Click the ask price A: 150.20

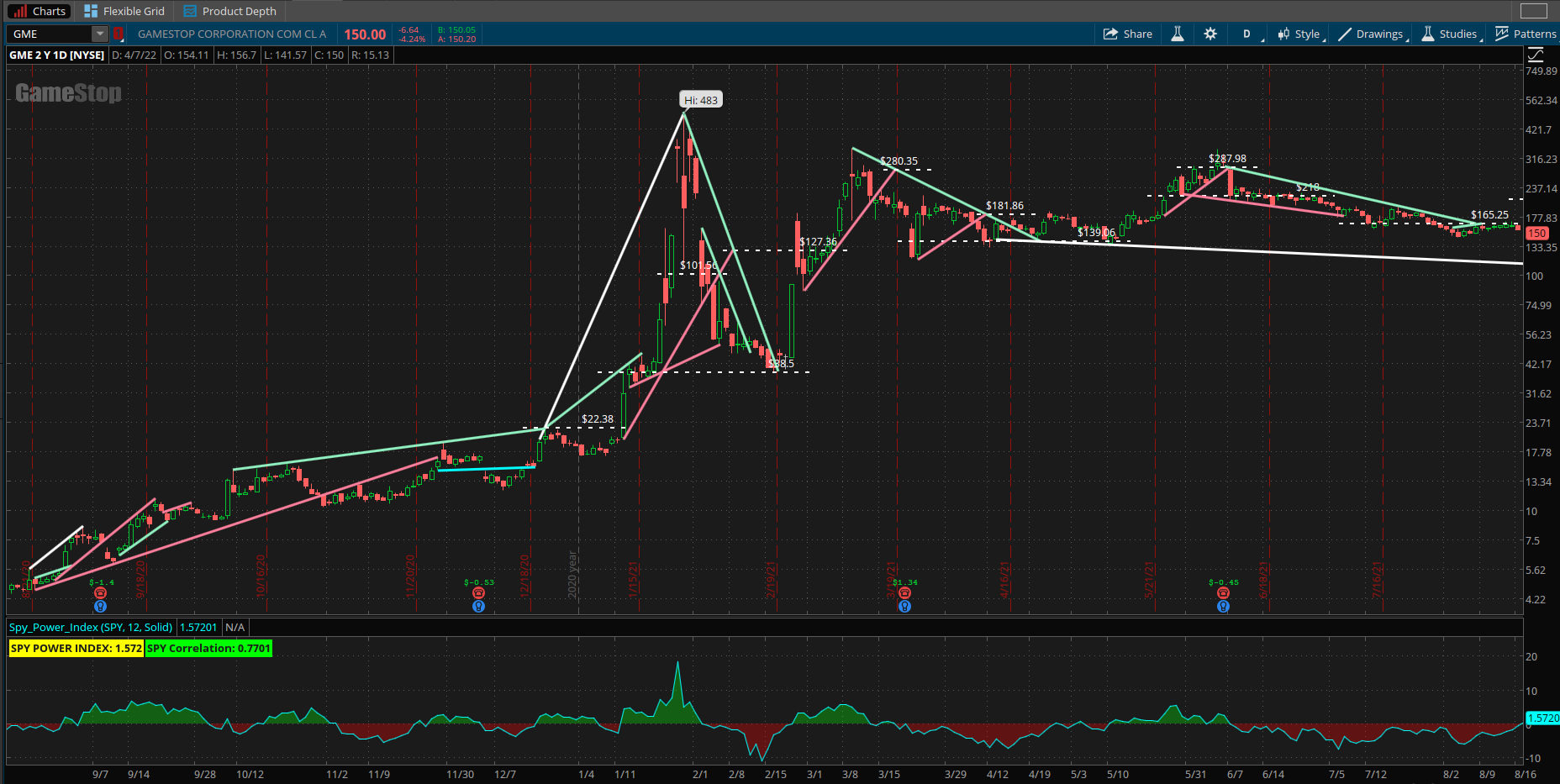tap(456, 39)
